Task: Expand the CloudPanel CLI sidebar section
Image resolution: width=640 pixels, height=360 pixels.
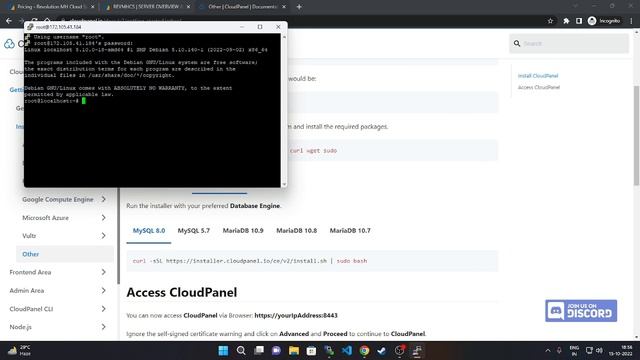Action: (x=104, y=309)
